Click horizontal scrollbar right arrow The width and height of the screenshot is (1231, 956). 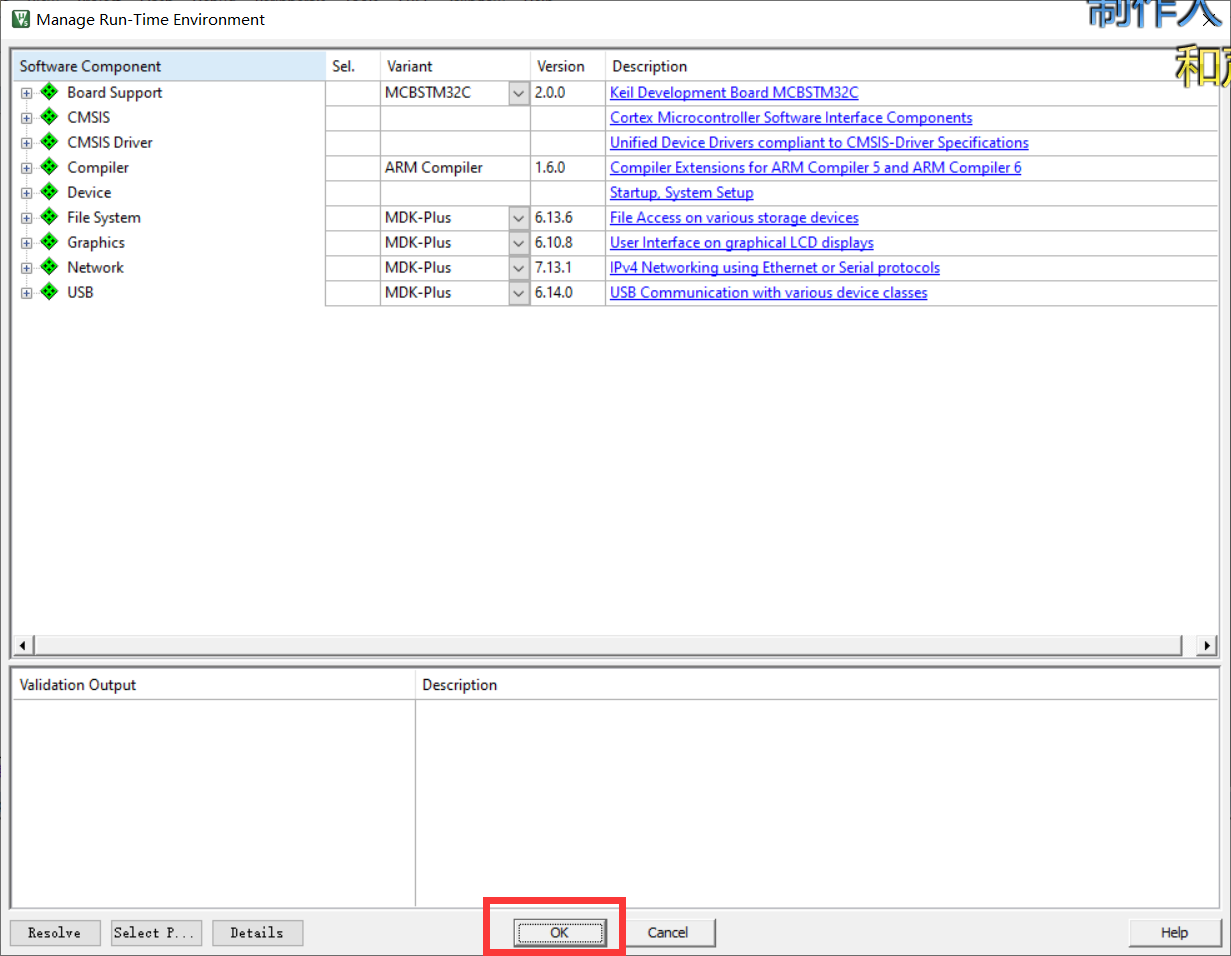(1208, 645)
